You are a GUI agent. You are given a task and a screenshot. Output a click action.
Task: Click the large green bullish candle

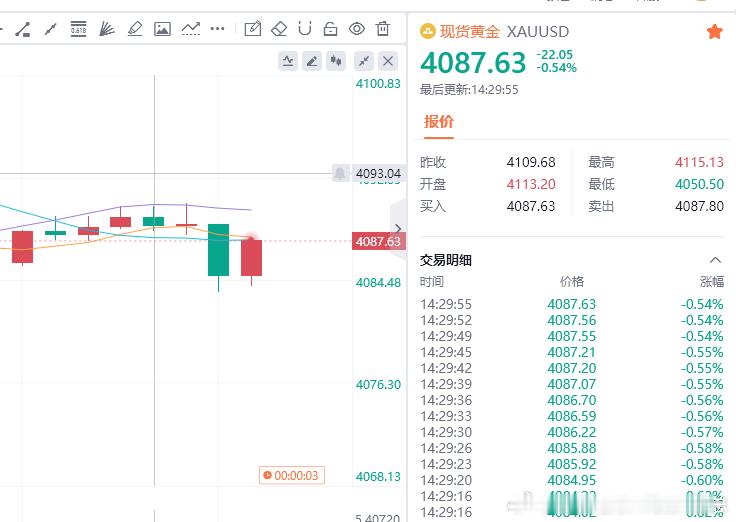pos(218,250)
